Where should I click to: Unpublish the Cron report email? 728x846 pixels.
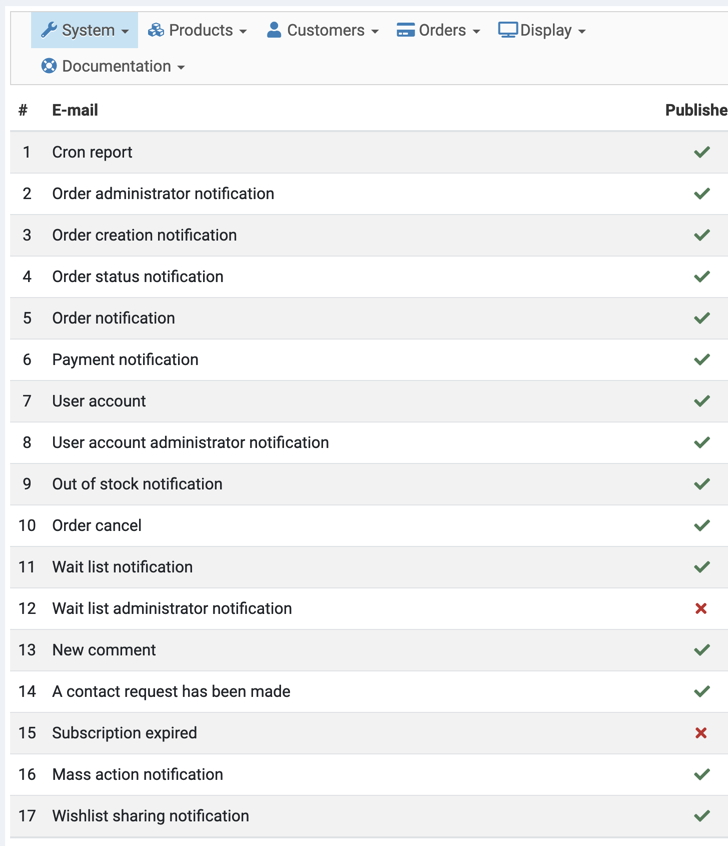click(x=701, y=152)
